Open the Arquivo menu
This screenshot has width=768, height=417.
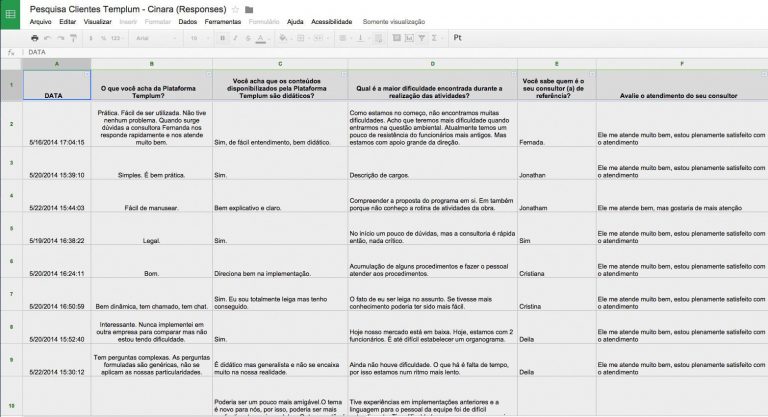(40, 22)
